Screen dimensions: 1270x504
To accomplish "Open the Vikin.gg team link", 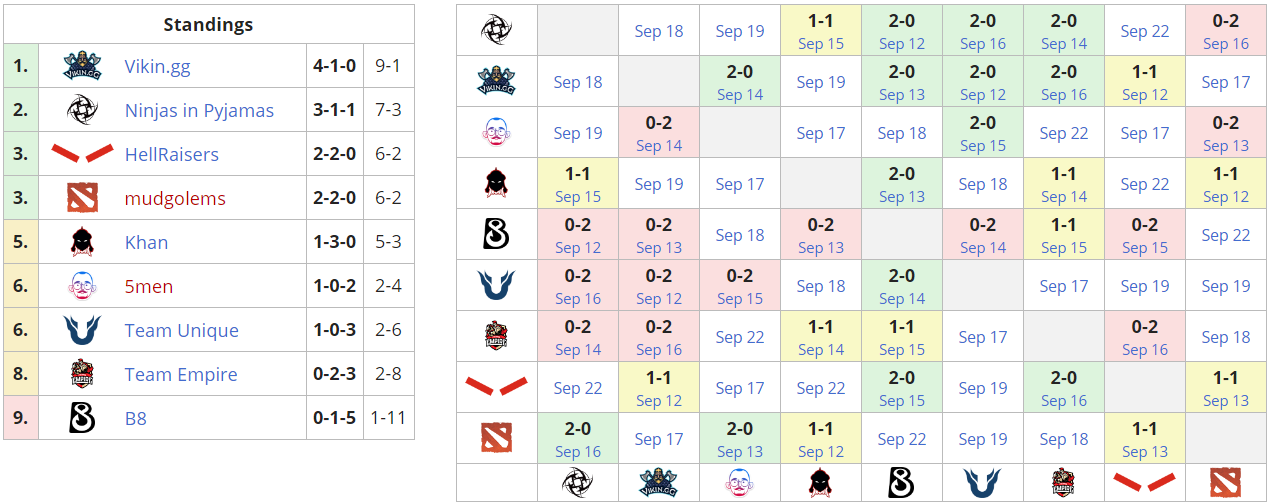I will coord(157,67).
